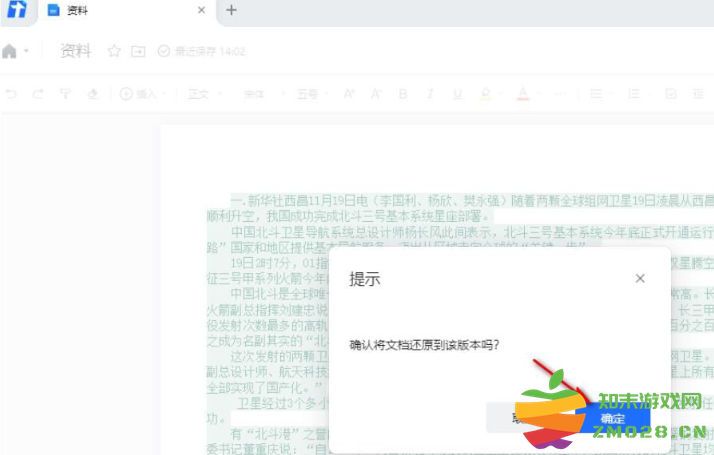Click the clear formatting eraser icon

click(92, 94)
